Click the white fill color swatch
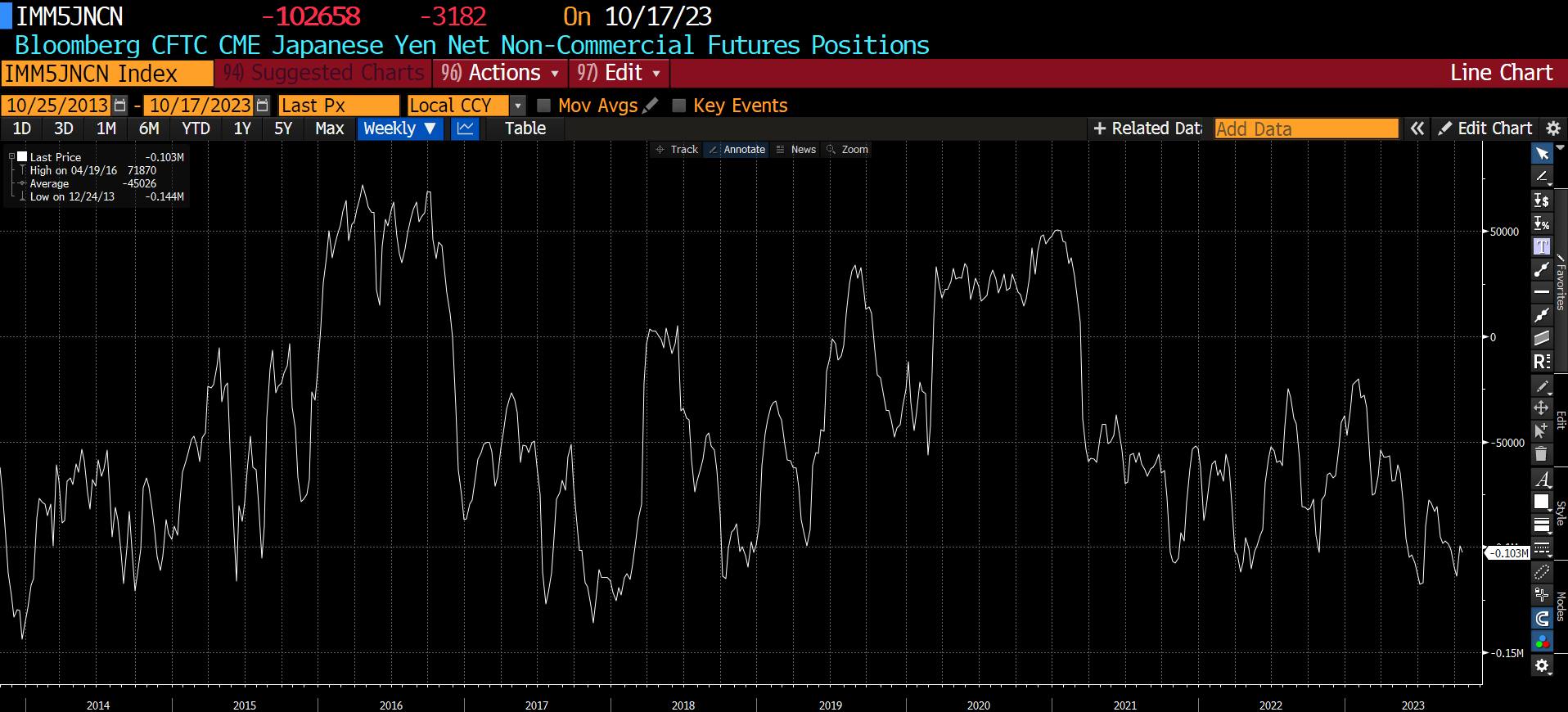This screenshot has width=1568, height=712. coord(1542,502)
